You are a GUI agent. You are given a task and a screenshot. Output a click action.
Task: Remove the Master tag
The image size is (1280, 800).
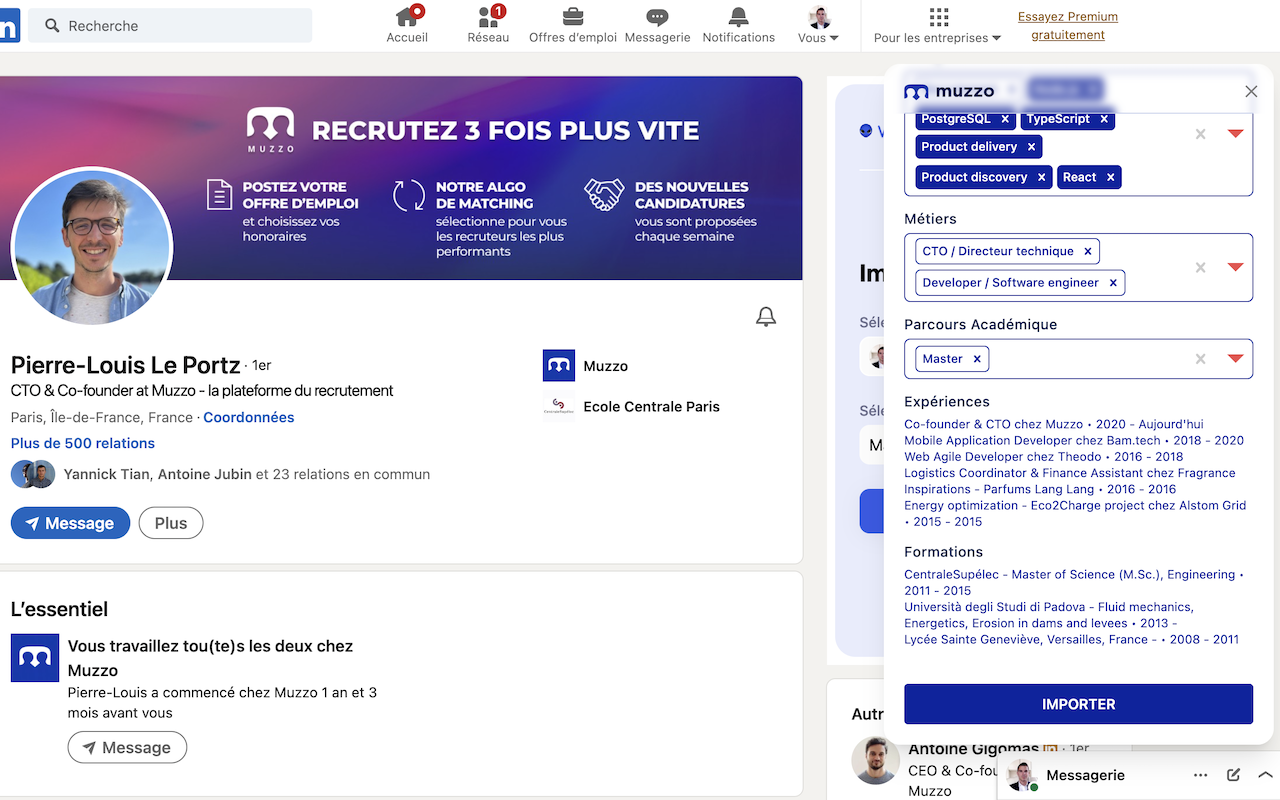977,359
